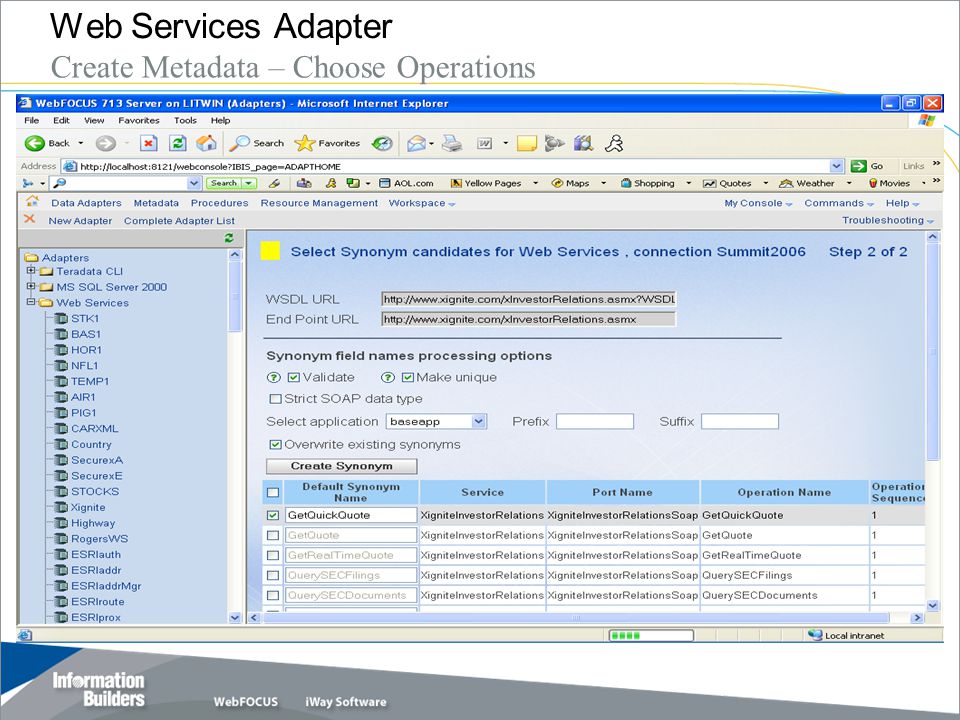The width and height of the screenshot is (960, 720).
Task: Open the My Console dropdown menu
Action: (758, 203)
